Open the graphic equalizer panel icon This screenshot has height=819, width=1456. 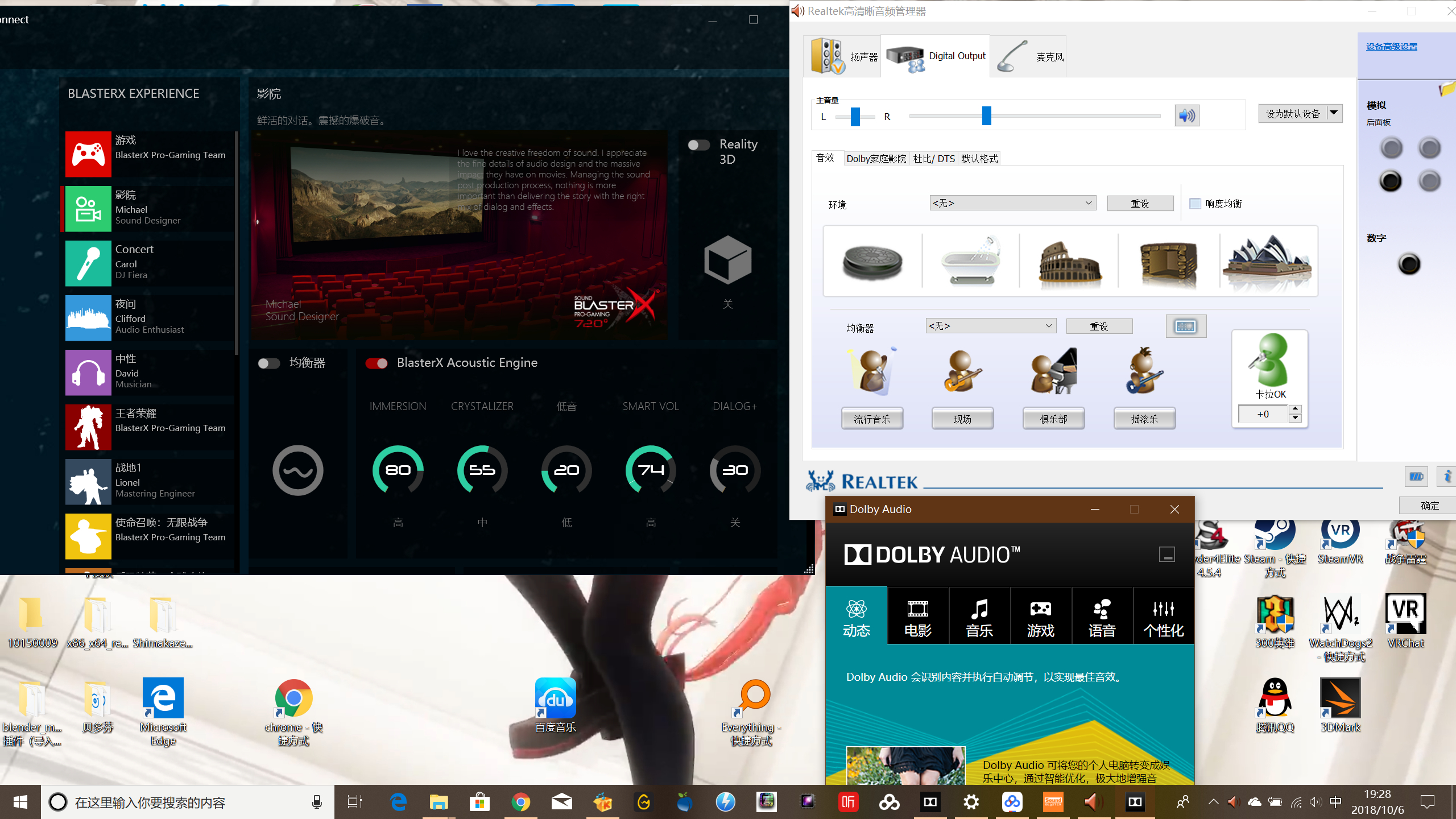pos(1185,326)
